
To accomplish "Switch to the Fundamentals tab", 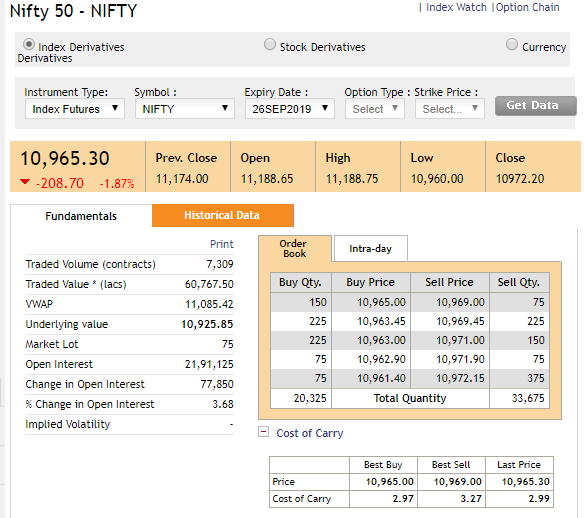I will [x=81, y=216].
